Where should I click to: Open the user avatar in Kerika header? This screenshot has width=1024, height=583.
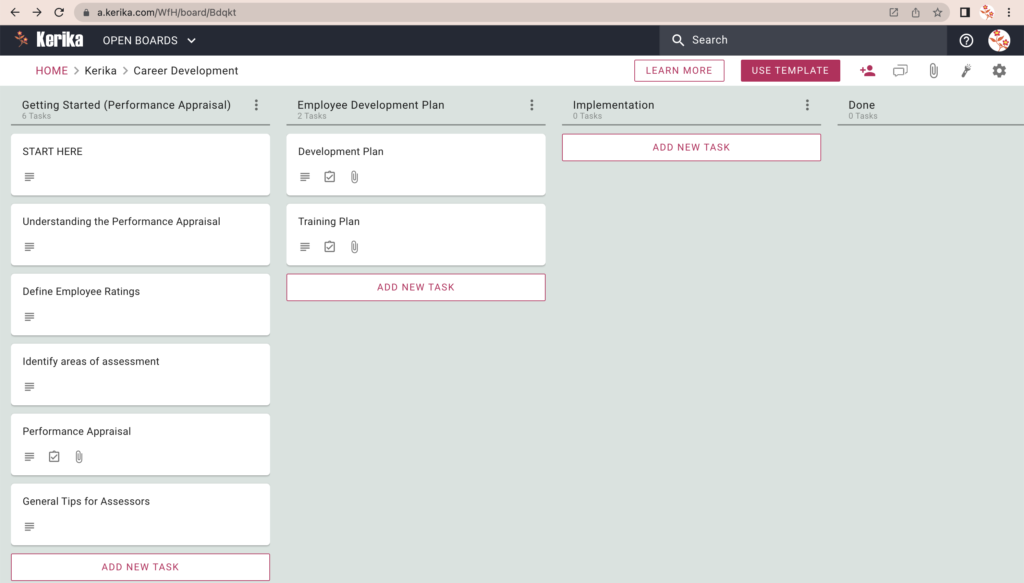point(999,40)
